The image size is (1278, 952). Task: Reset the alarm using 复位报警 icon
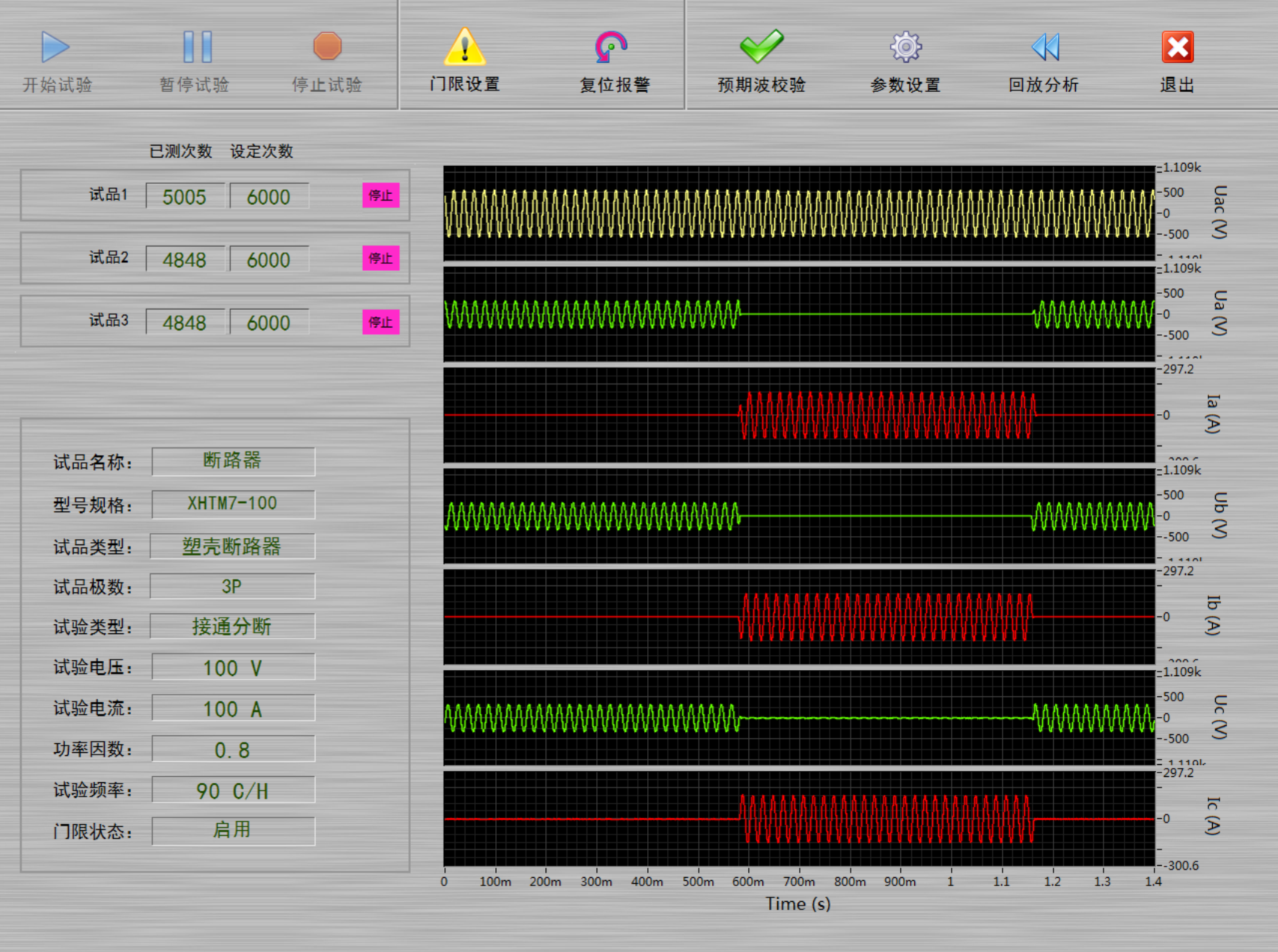612,48
